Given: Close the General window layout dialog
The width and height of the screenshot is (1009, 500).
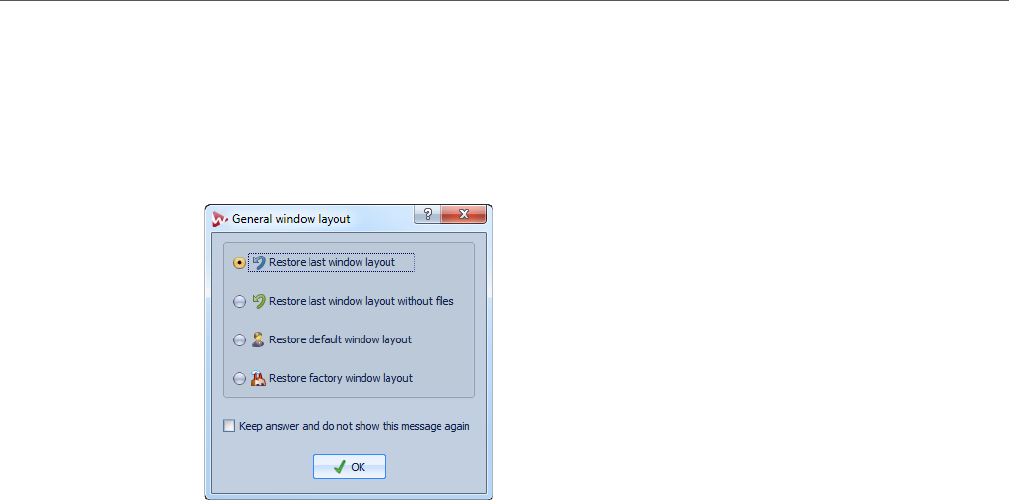Looking at the screenshot, I should coord(463,214).
